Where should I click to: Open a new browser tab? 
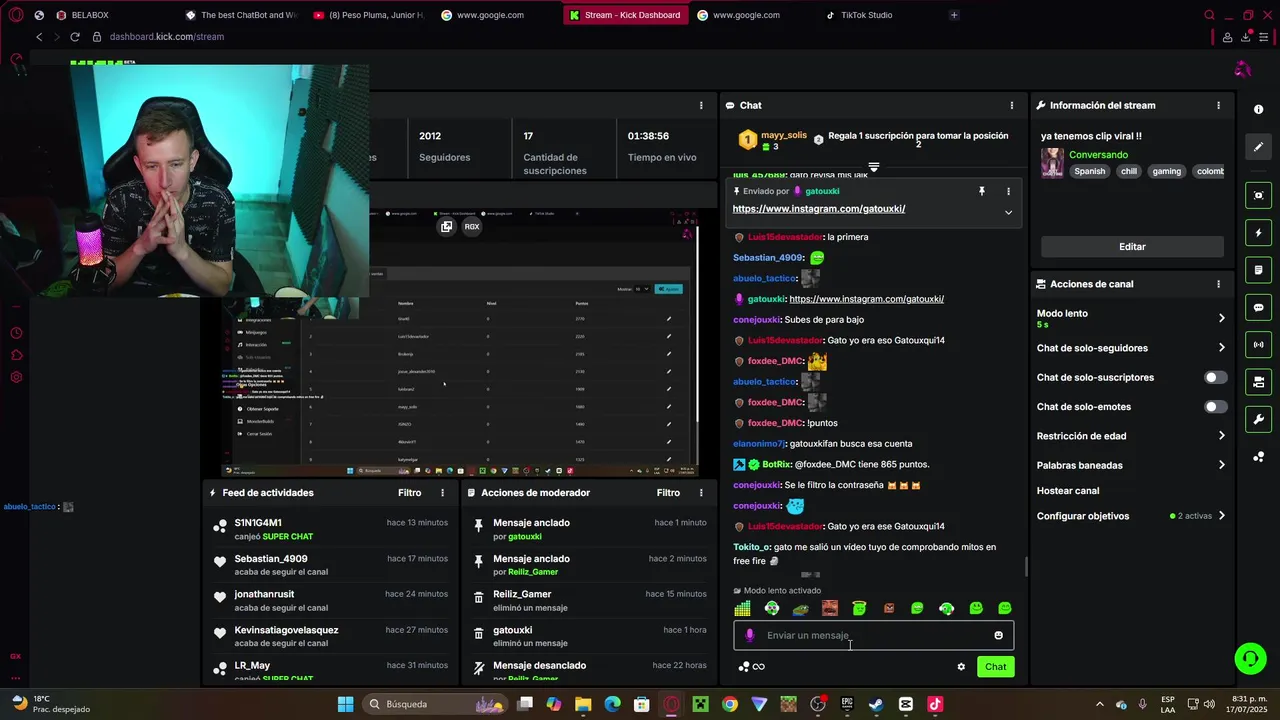pyautogui.click(x=954, y=15)
